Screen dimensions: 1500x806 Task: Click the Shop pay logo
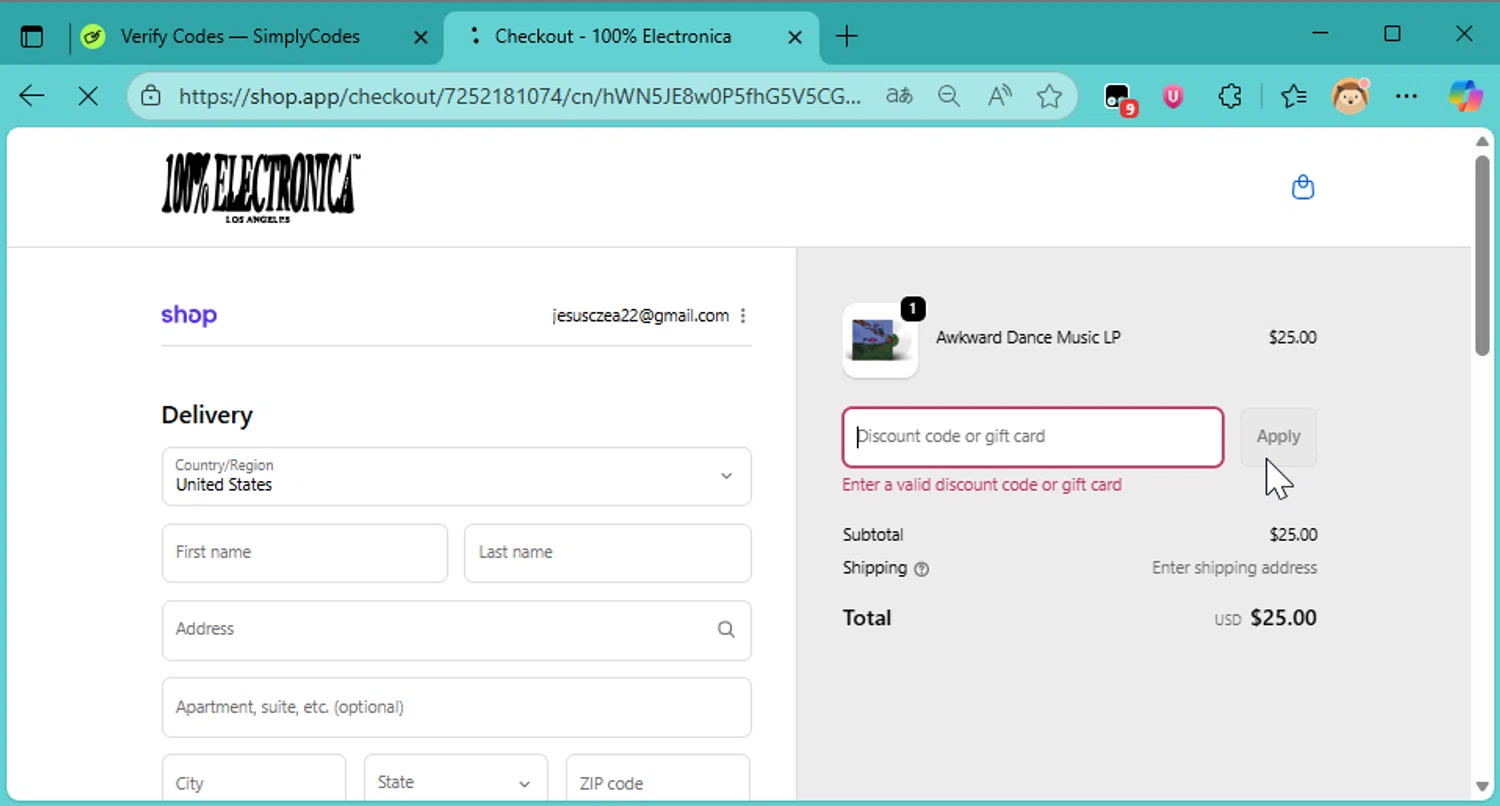click(x=189, y=315)
